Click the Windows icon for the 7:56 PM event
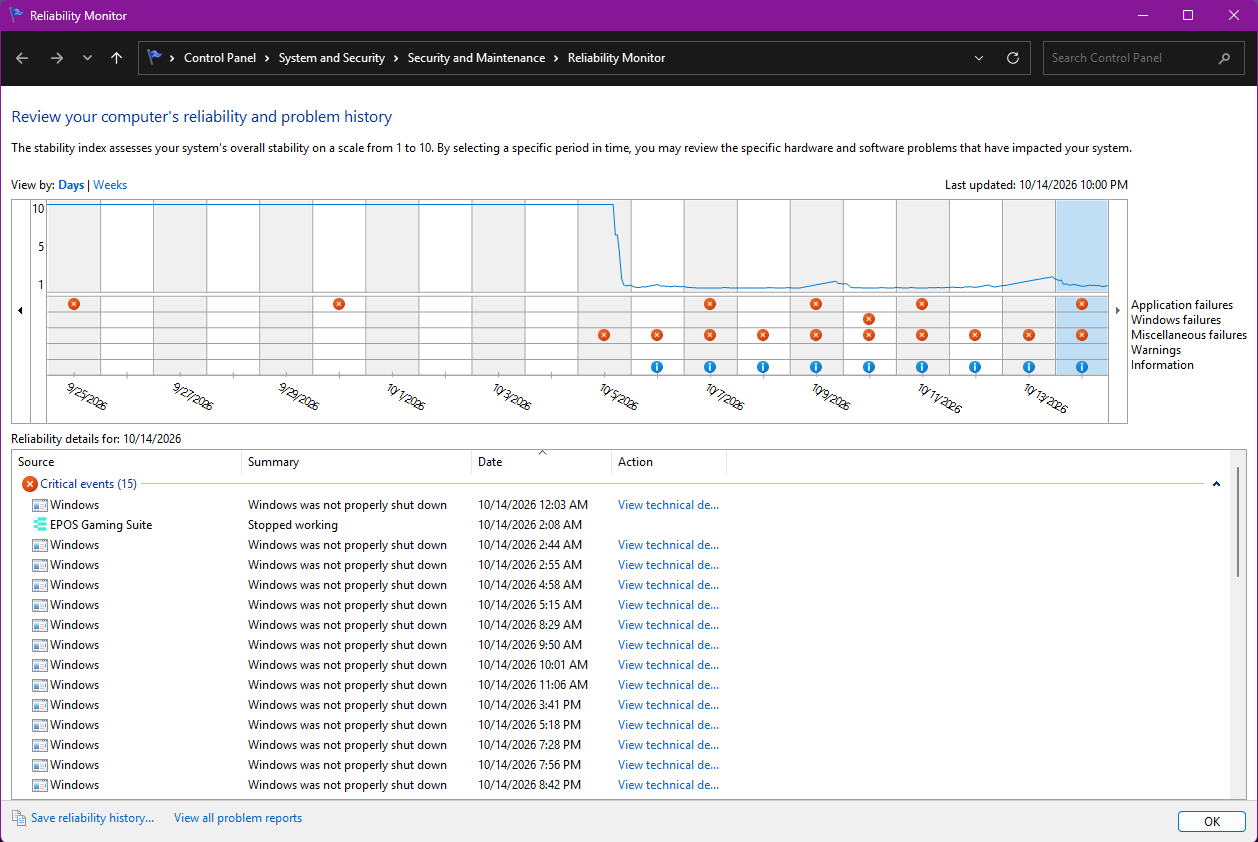This screenshot has width=1258, height=842. point(40,765)
